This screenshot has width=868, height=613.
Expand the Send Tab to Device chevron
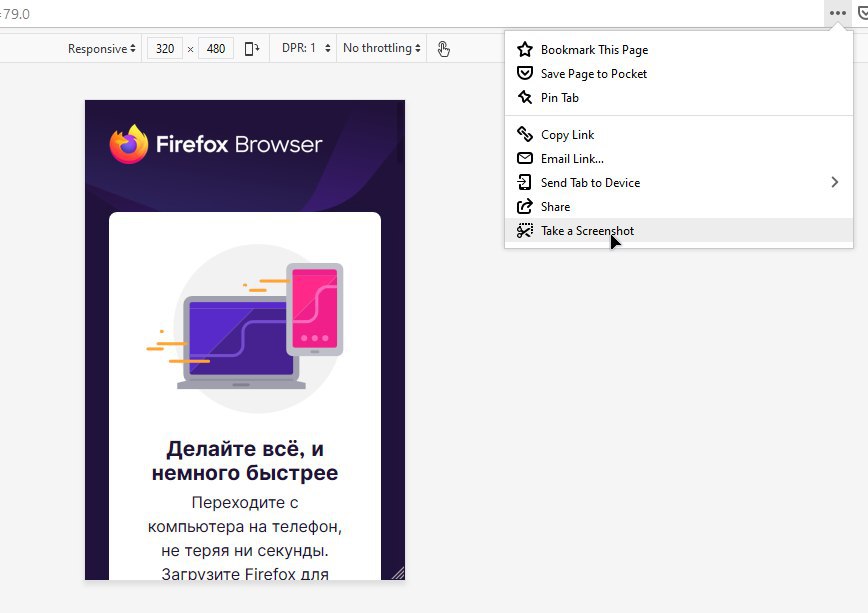[835, 182]
